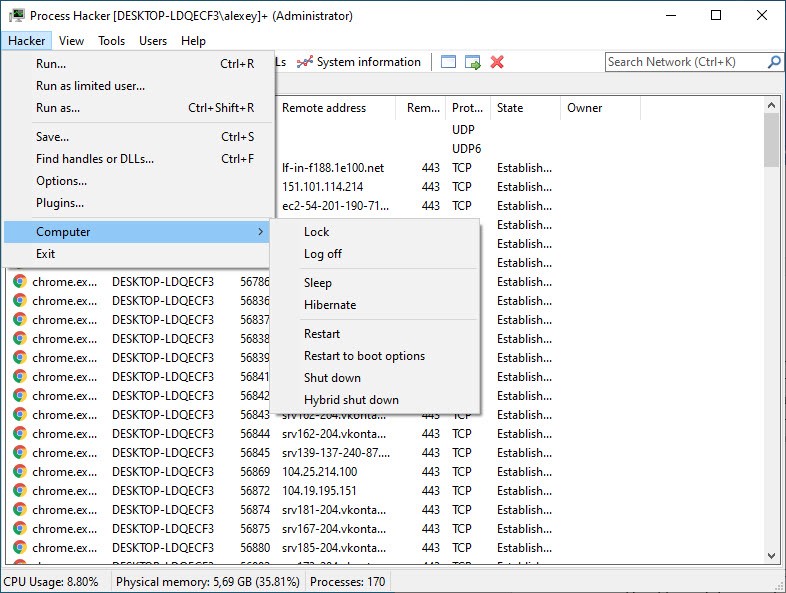Click the find window and thread icon
Screen dimensions: 786x593
point(473,62)
